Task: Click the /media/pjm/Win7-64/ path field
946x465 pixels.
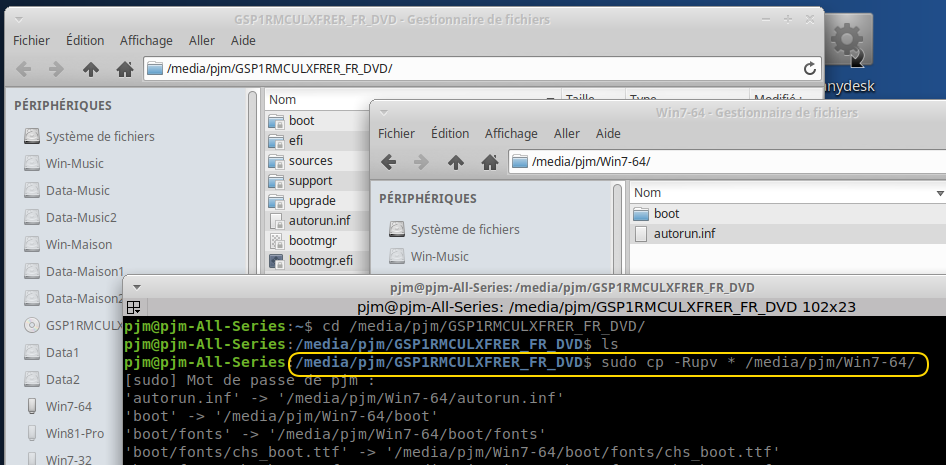Action: pyautogui.click(x=720, y=162)
